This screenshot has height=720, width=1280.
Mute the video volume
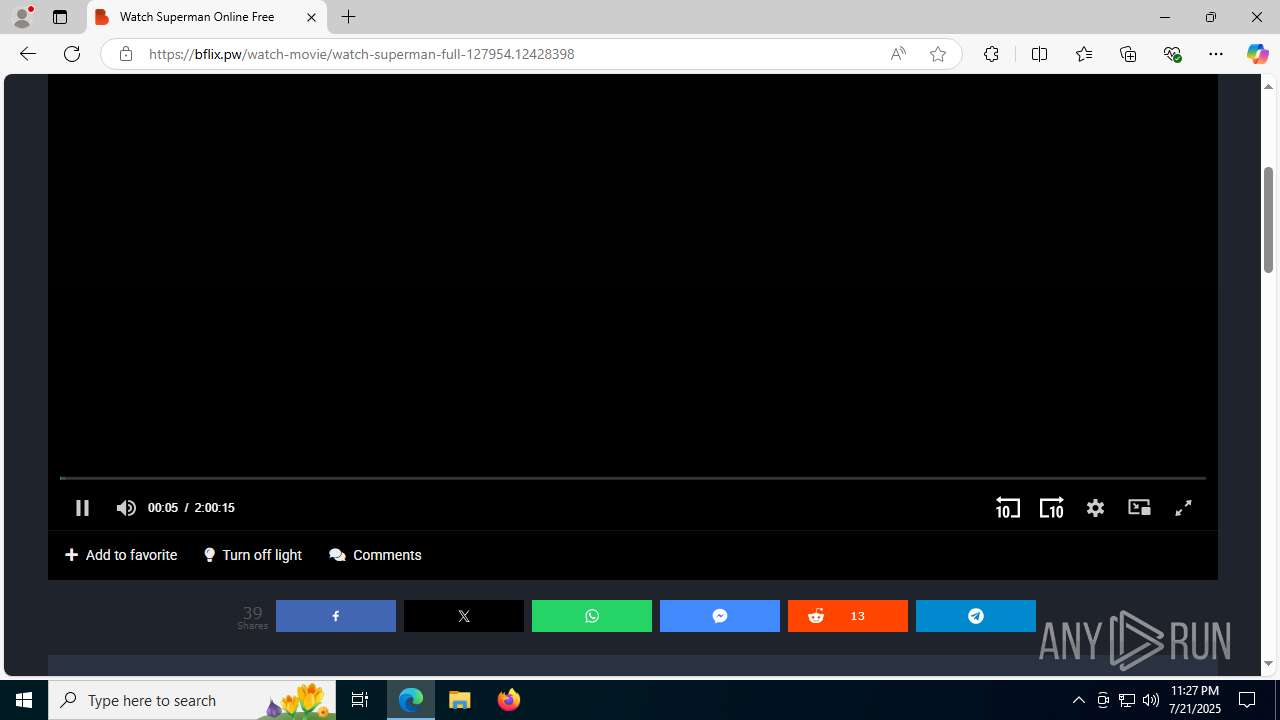pos(126,508)
